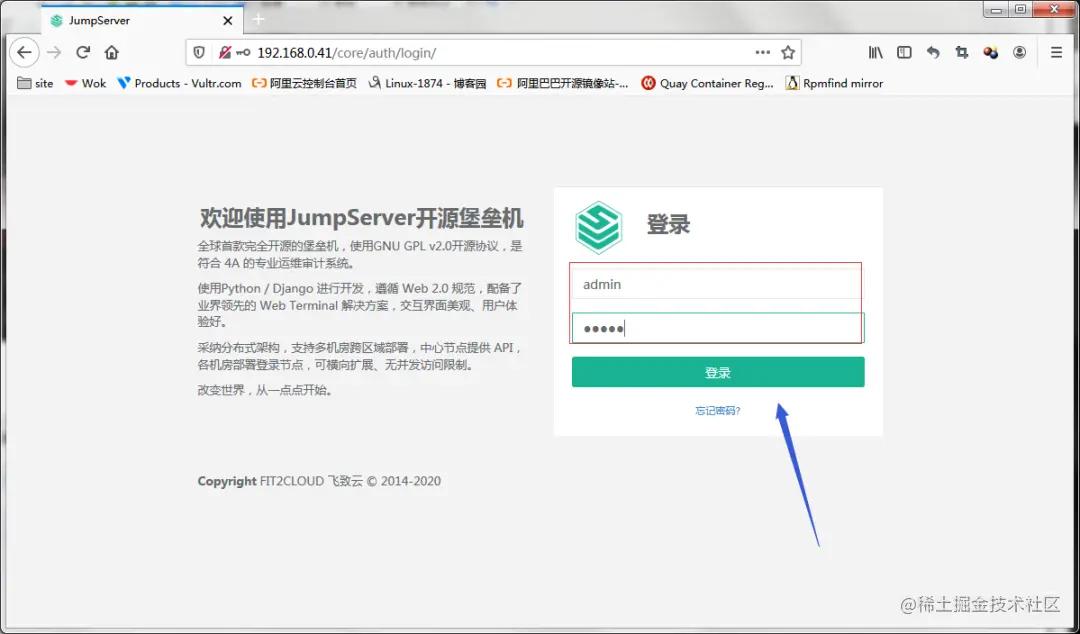Click the password input field
Screen dimensions: 1080x634
click(x=717, y=327)
